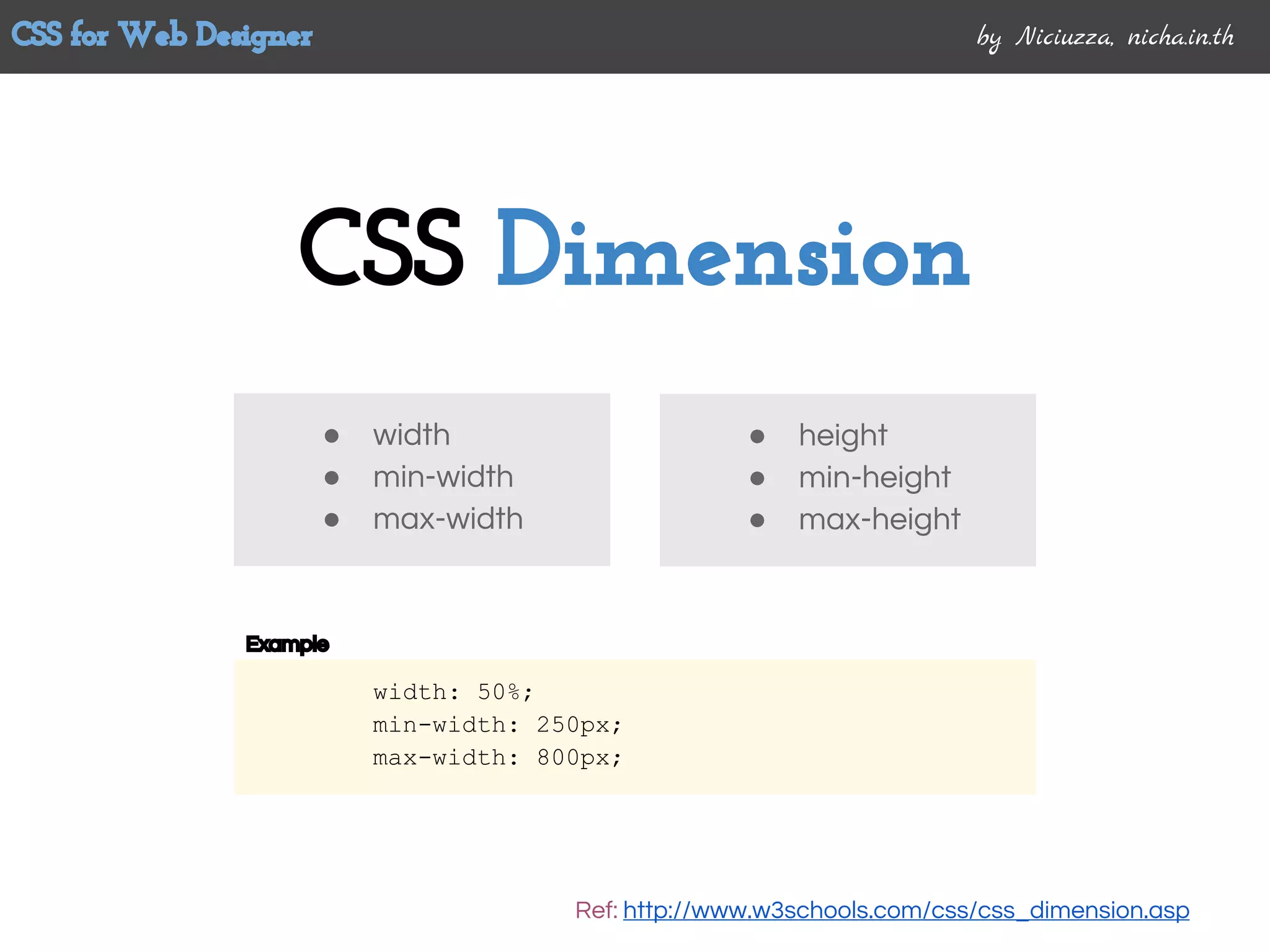Click the 'CSS for Web Designer' header title
The height and width of the screenshot is (952, 1270).
tap(162, 35)
